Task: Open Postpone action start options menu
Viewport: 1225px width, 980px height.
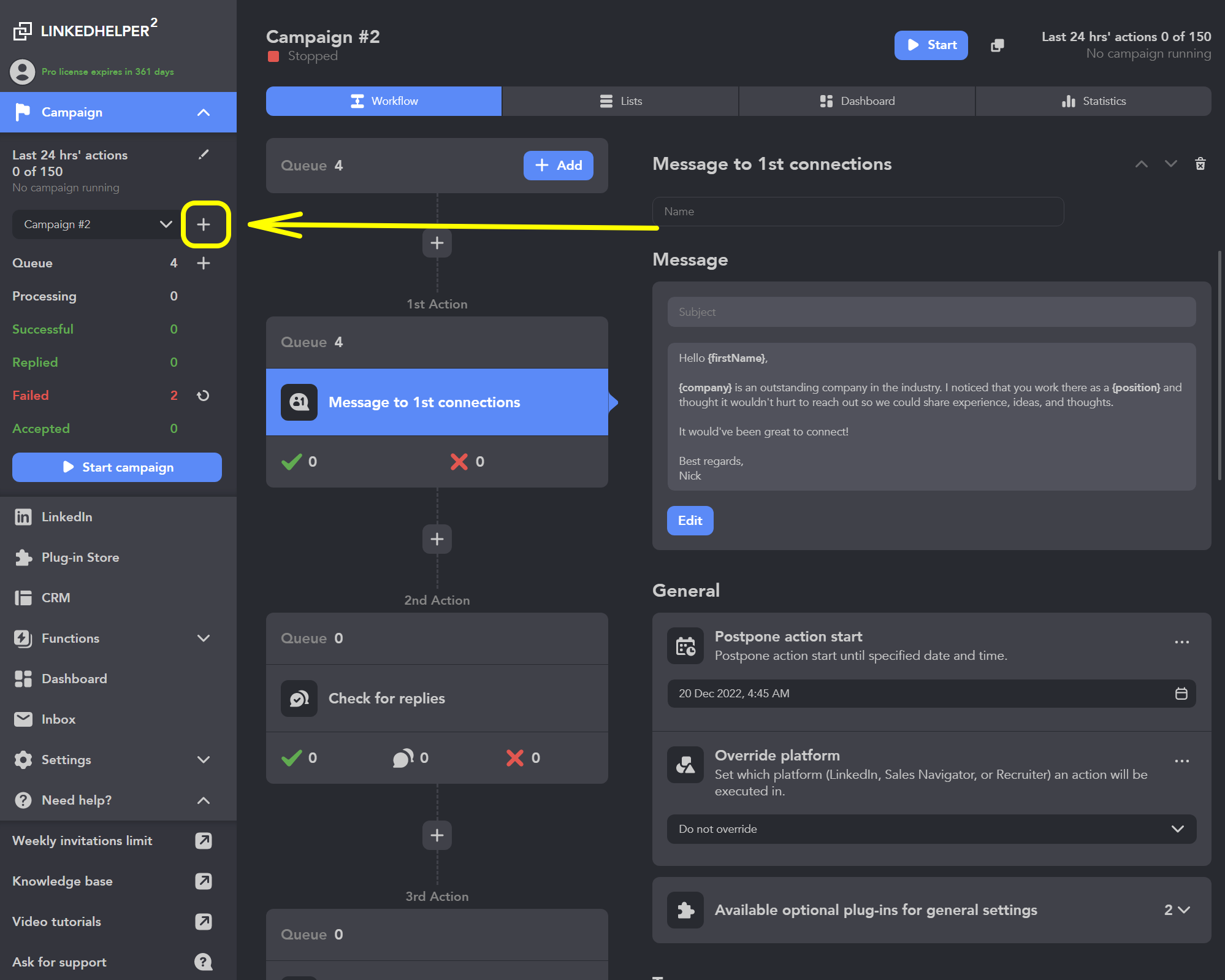Action: click(x=1181, y=642)
